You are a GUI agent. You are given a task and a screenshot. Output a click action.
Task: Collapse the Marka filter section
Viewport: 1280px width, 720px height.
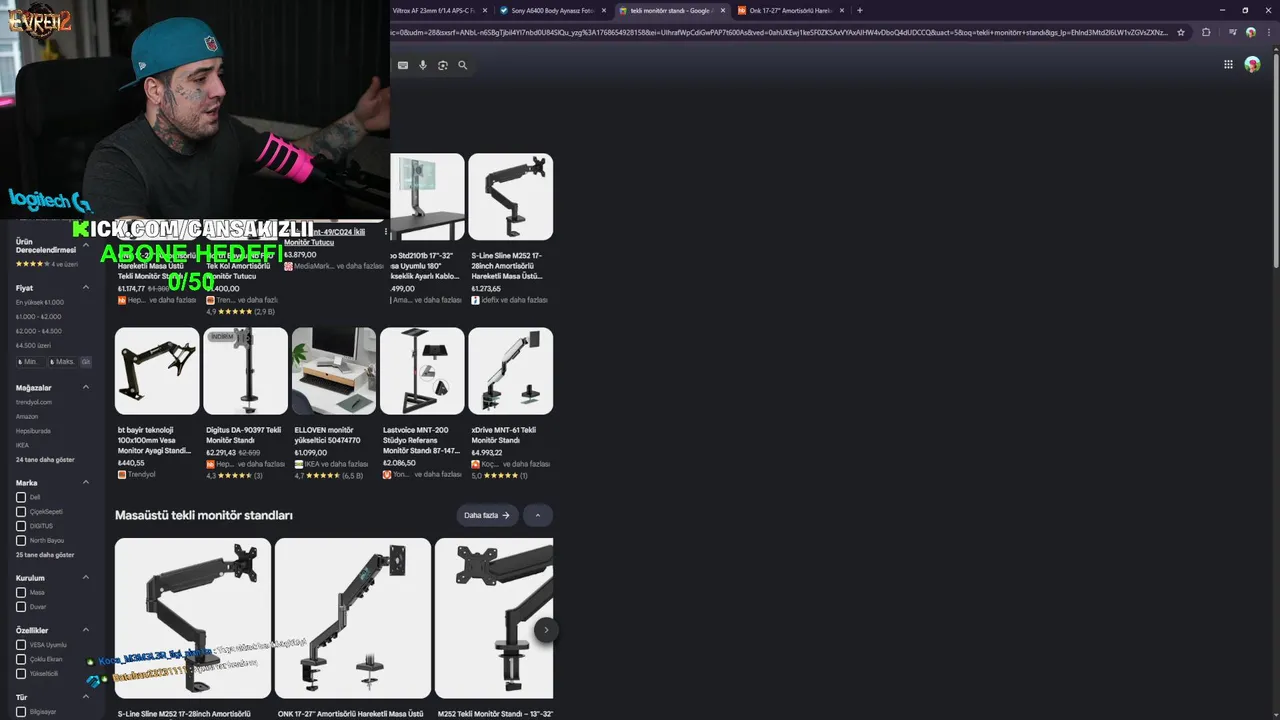tap(86, 482)
